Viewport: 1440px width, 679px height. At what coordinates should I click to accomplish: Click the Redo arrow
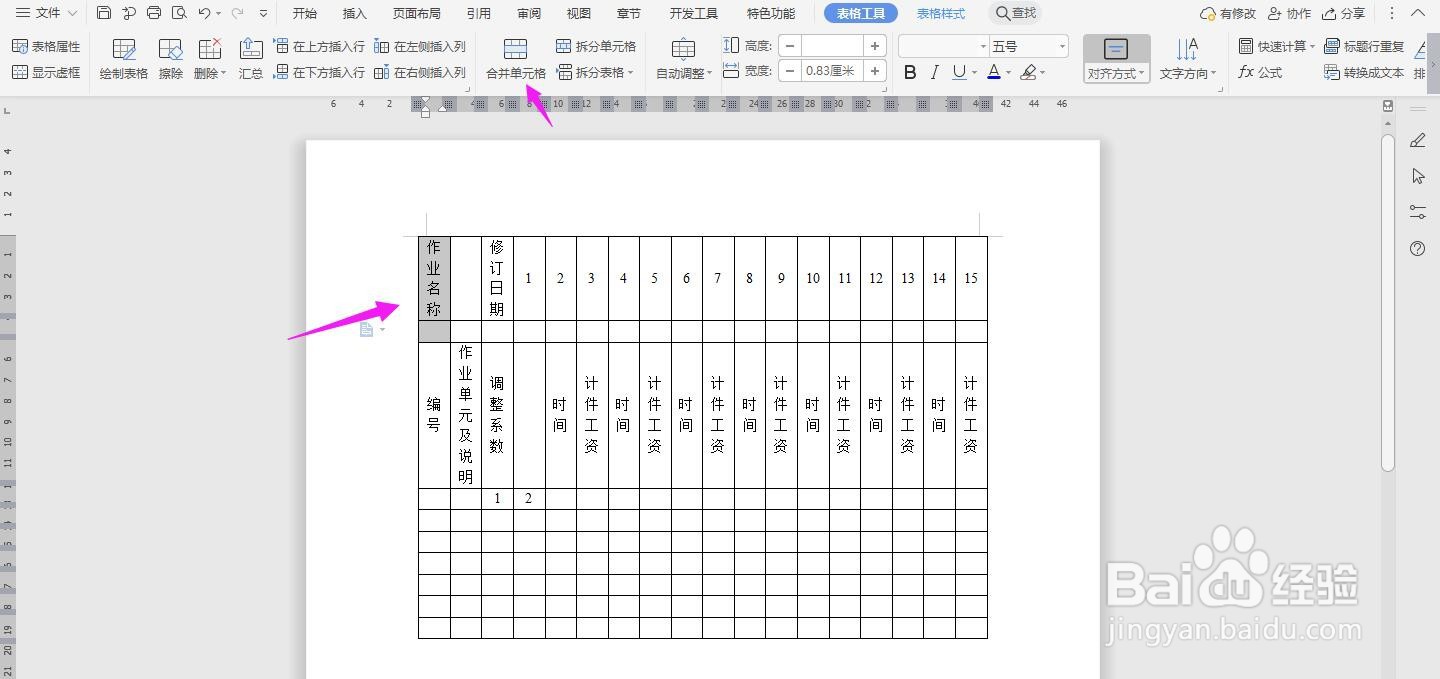tap(237, 13)
